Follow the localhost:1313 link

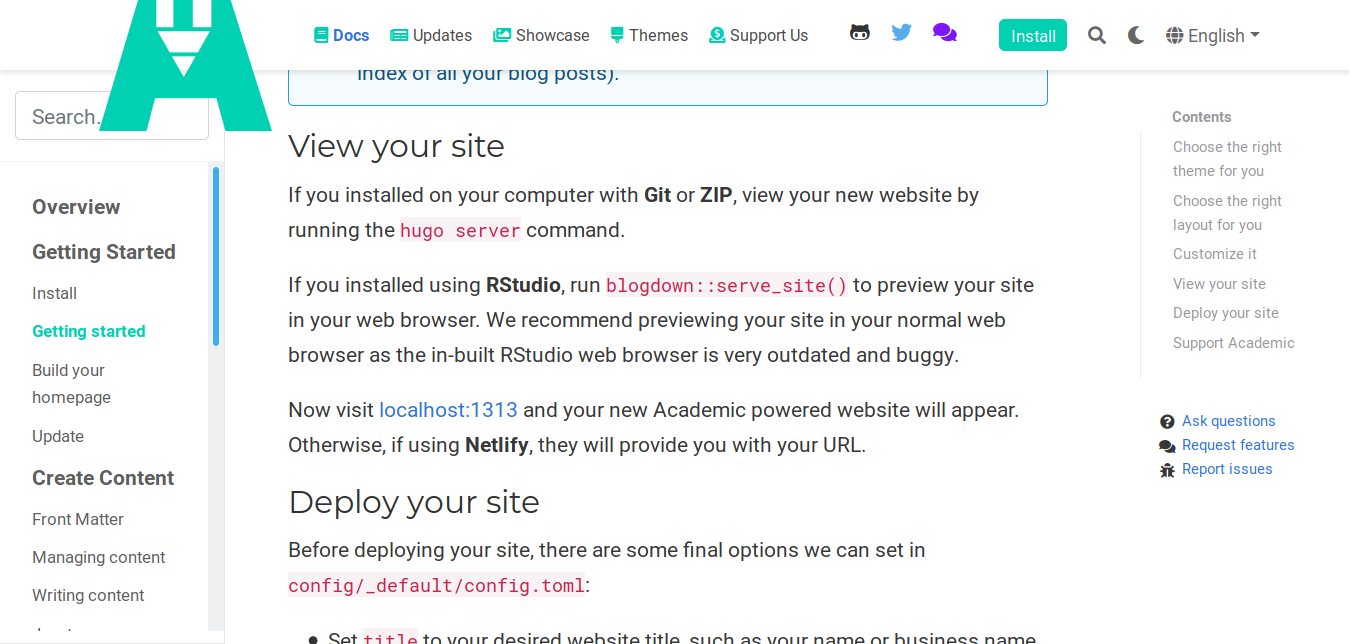tap(448, 410)
